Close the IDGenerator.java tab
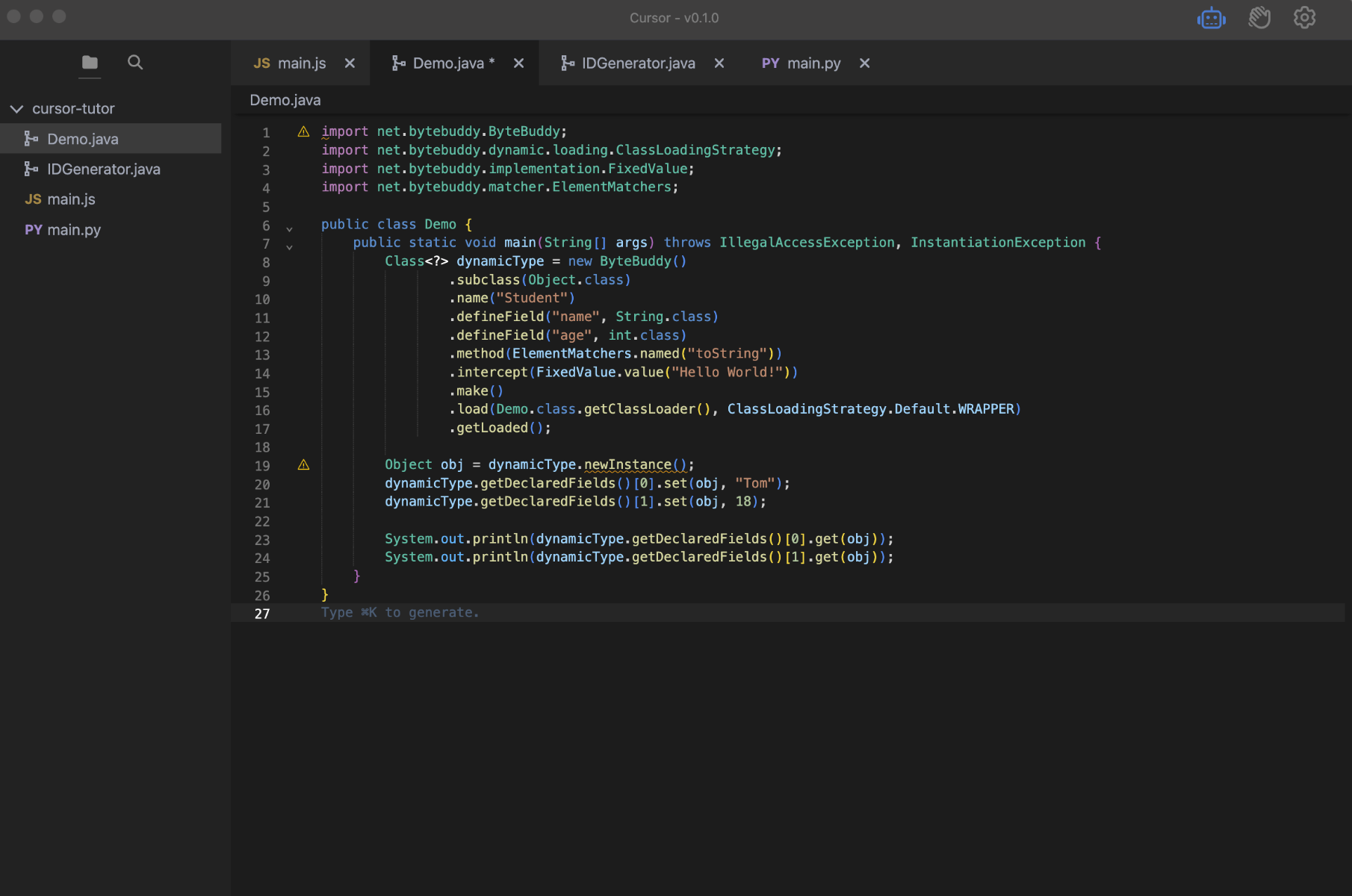 tap(719, 63)
